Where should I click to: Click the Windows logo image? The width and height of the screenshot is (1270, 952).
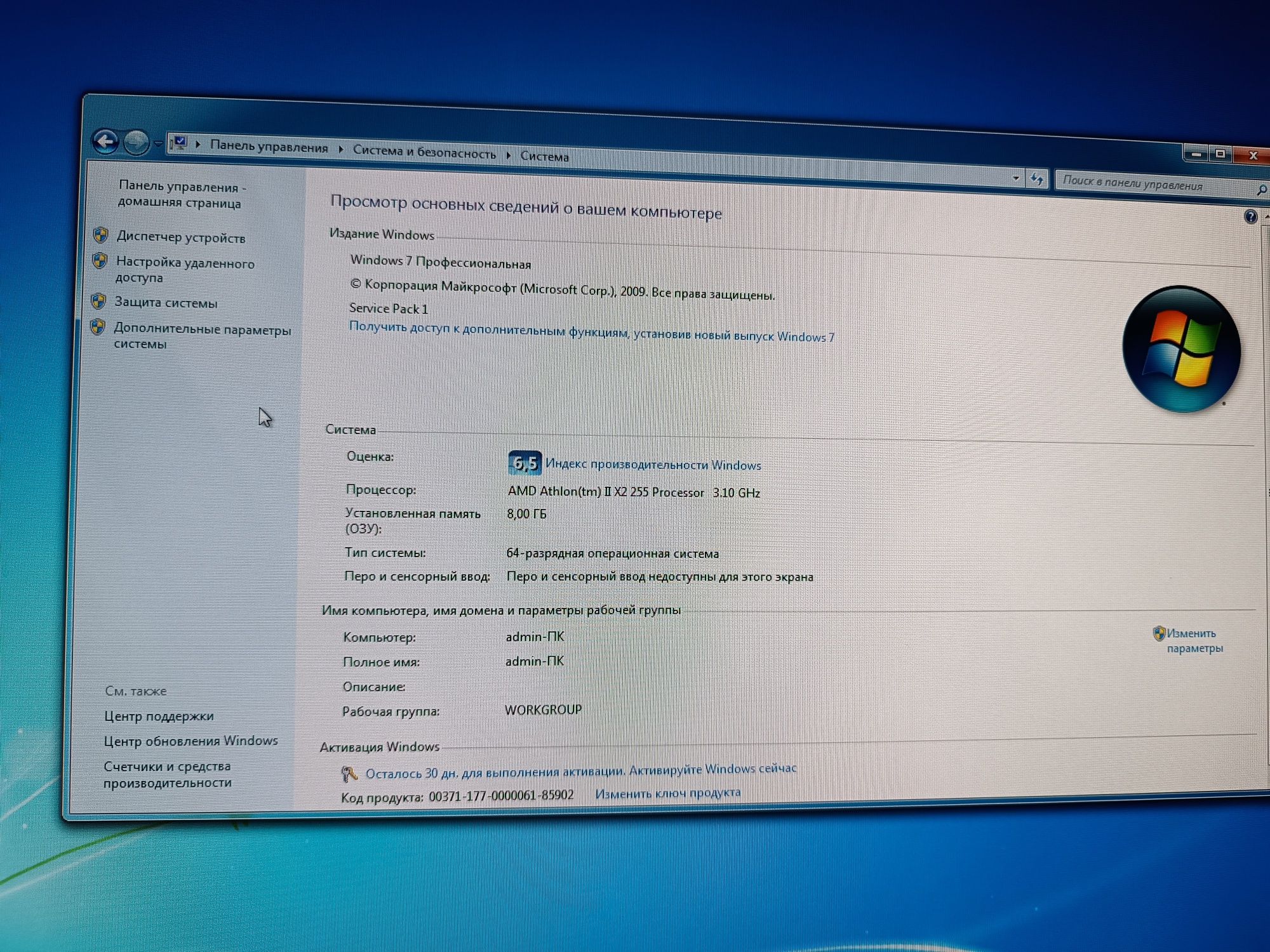click(1181, 348)
